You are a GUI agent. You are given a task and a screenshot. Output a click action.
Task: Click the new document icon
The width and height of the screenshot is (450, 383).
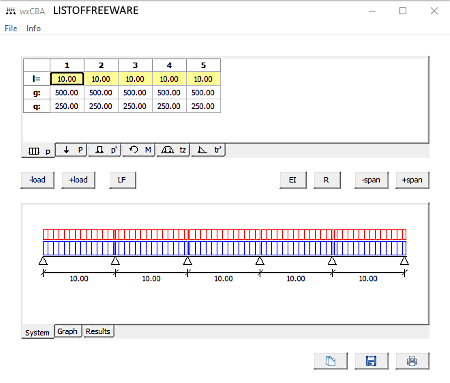click(x=331, y=361)
